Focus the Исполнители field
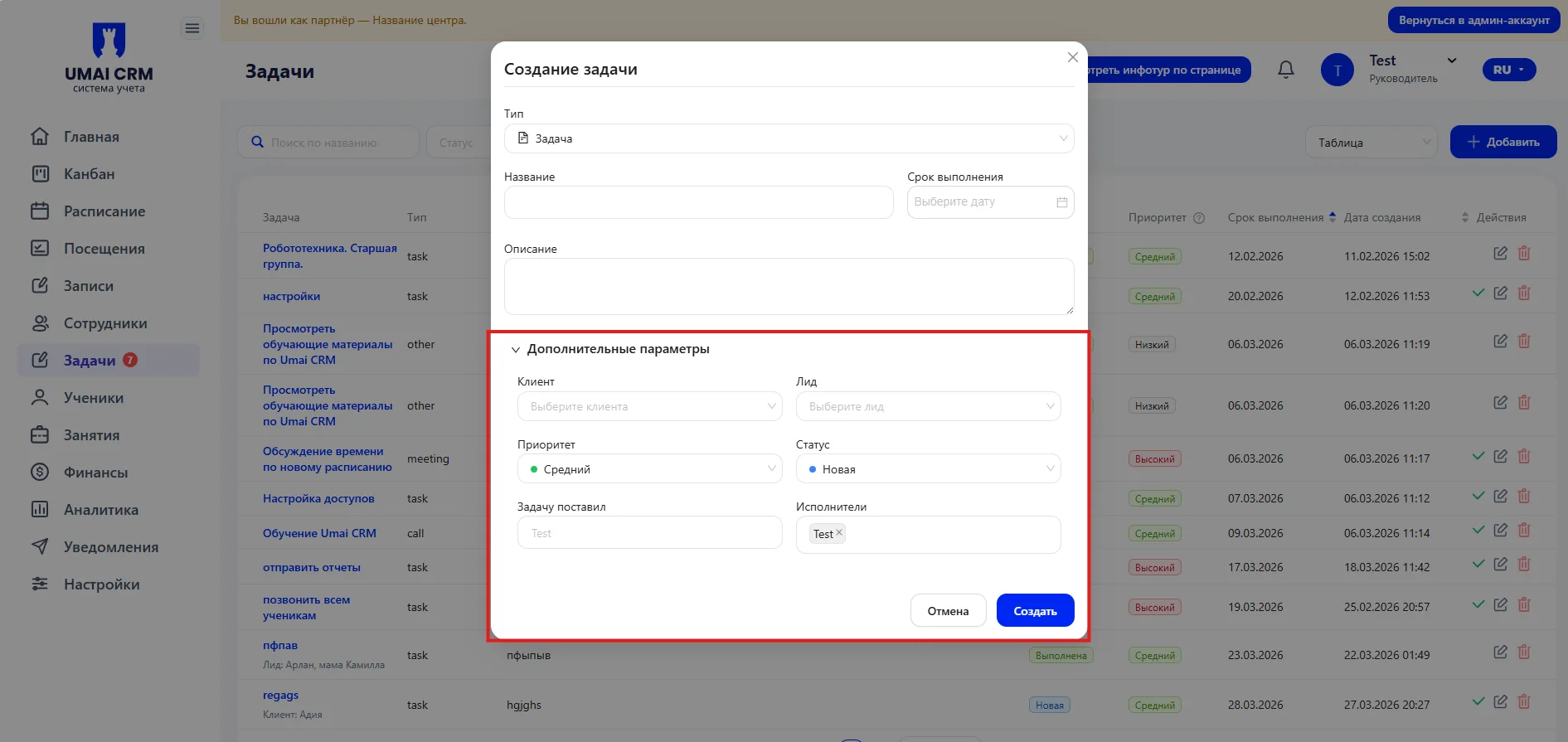The width and height of the screenshot is (1568, 742). (x=928, y=535)
